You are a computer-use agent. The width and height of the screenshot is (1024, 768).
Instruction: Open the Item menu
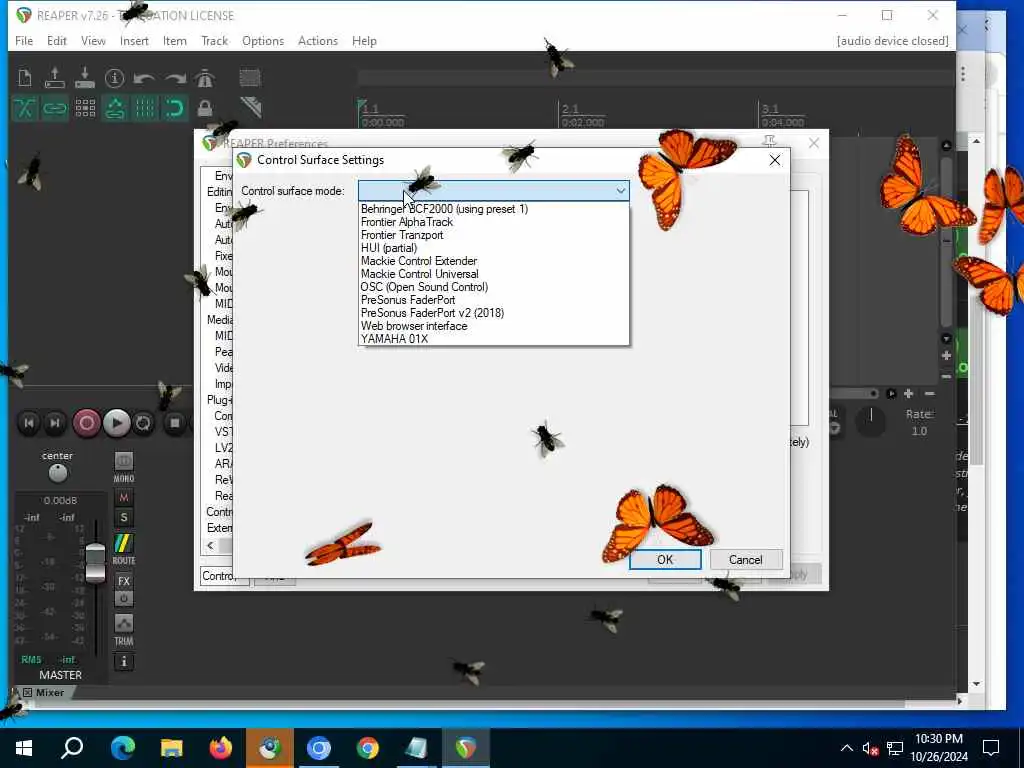pos(174,40)
